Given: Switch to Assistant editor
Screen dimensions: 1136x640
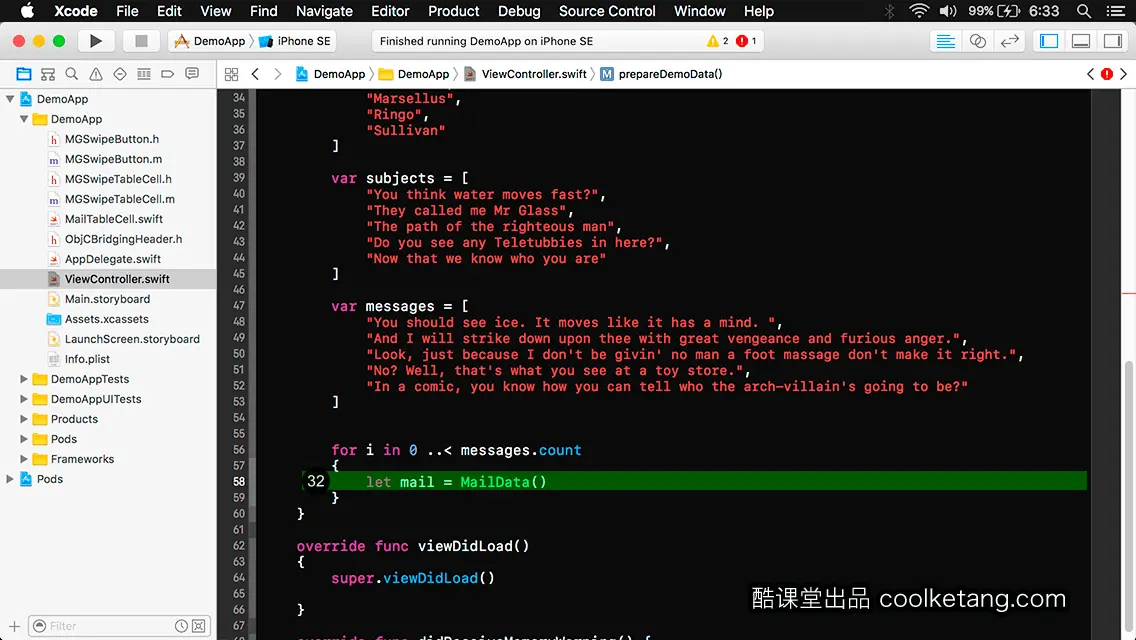Looking at the screenshot, I should pyautogui.click(x=977, y=41).
